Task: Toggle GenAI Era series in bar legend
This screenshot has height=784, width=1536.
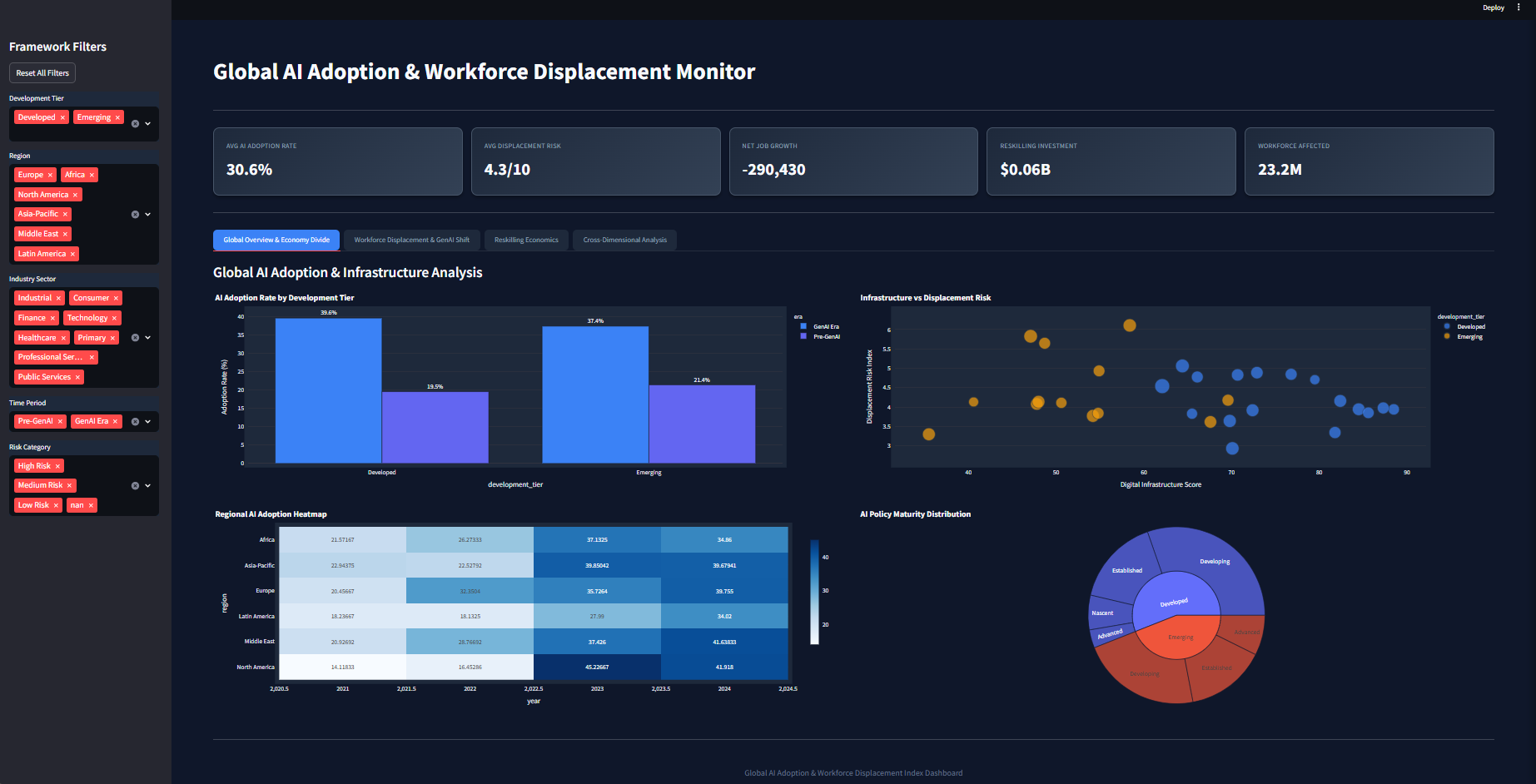Action: 820,327
